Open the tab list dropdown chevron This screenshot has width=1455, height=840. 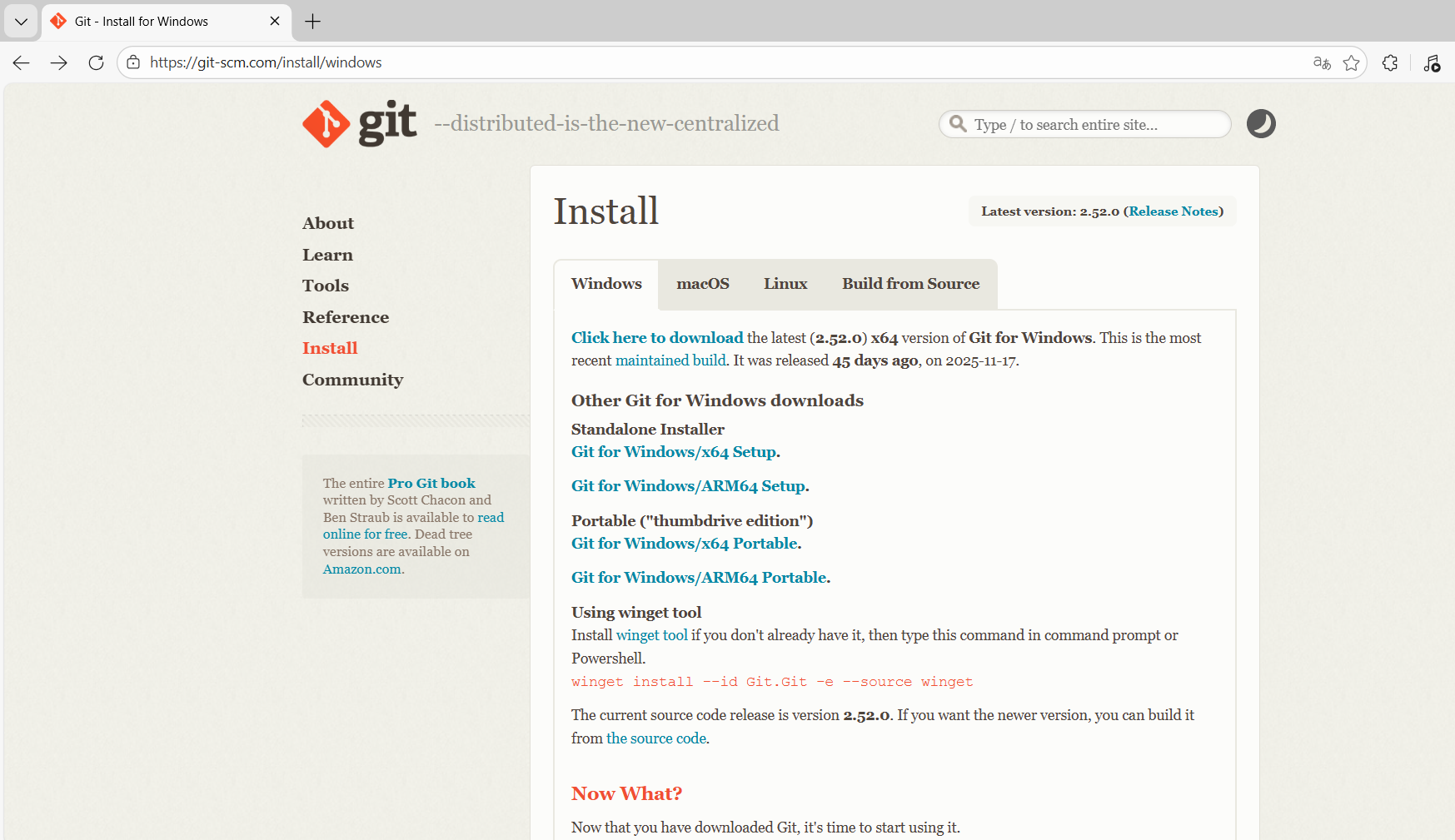pyautogui.click(x=21, y=22)
